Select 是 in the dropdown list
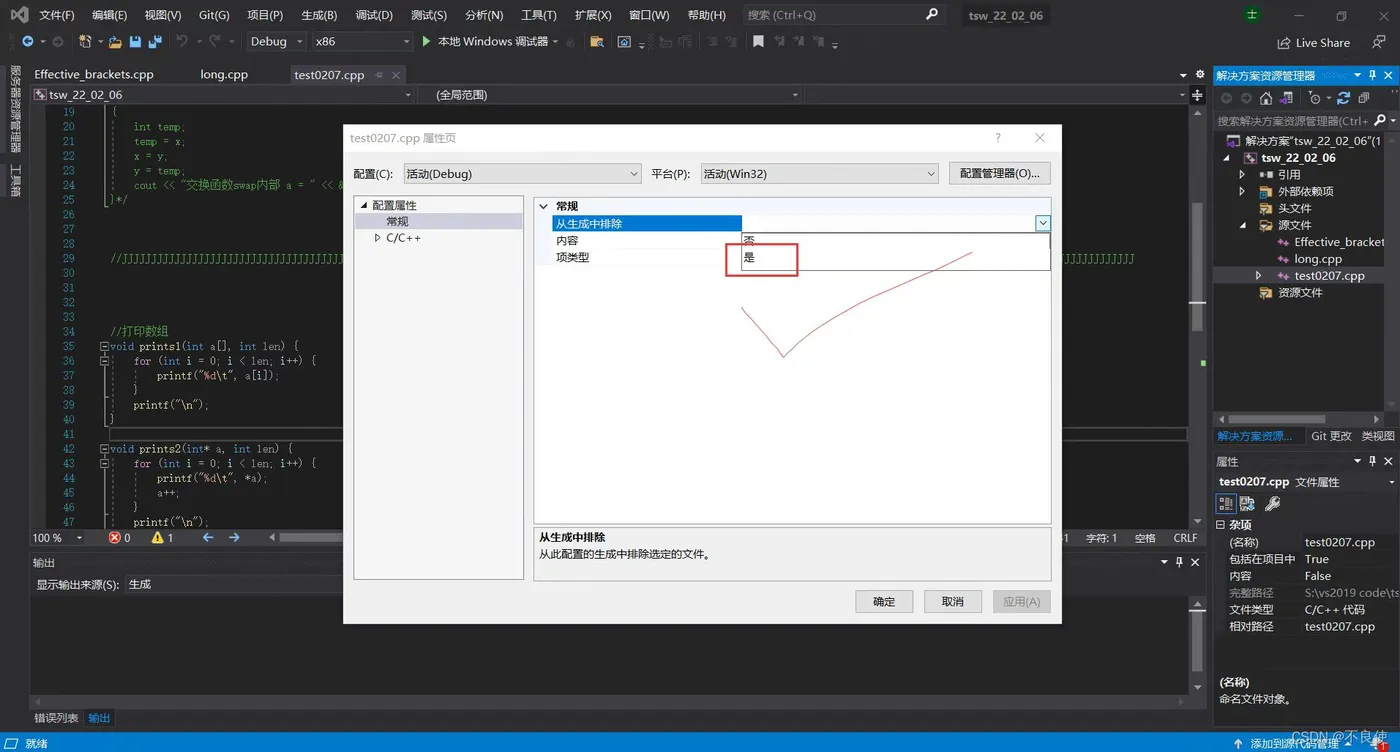The width and height of the screenshot is (1400, 752). (x=895, y=258)
